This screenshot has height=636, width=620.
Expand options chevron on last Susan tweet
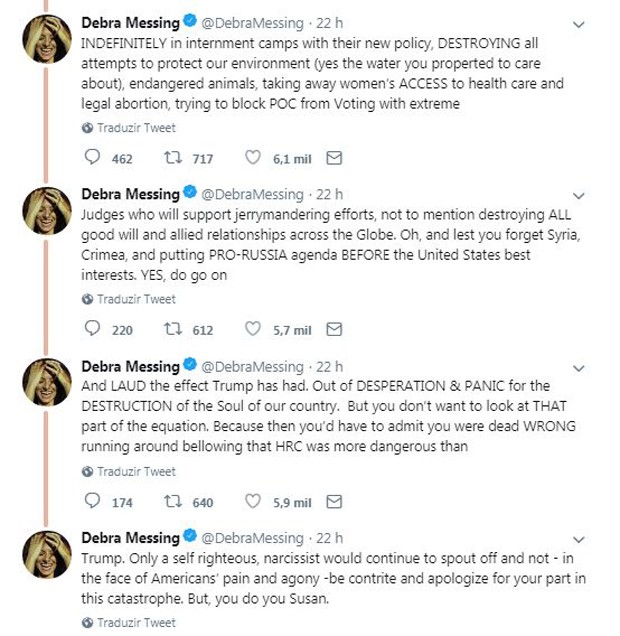(579, 540)
